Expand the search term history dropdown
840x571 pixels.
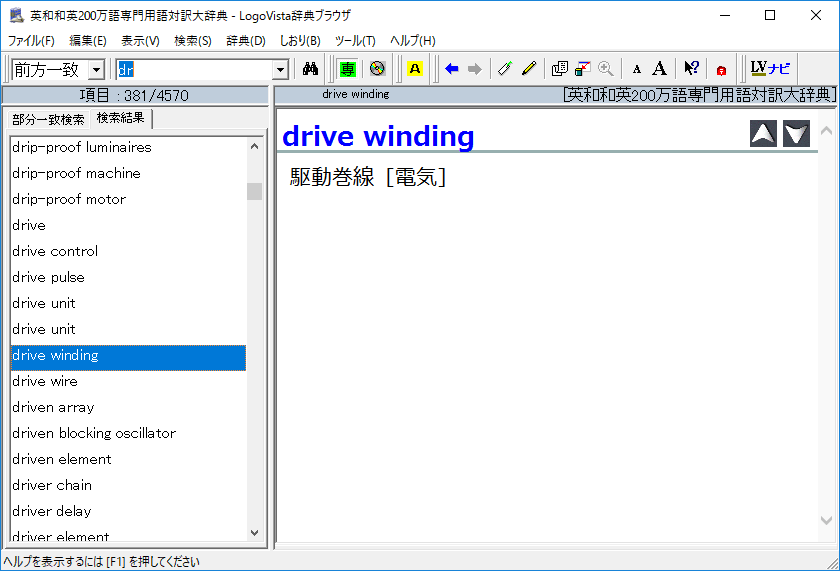pos(280,70)
